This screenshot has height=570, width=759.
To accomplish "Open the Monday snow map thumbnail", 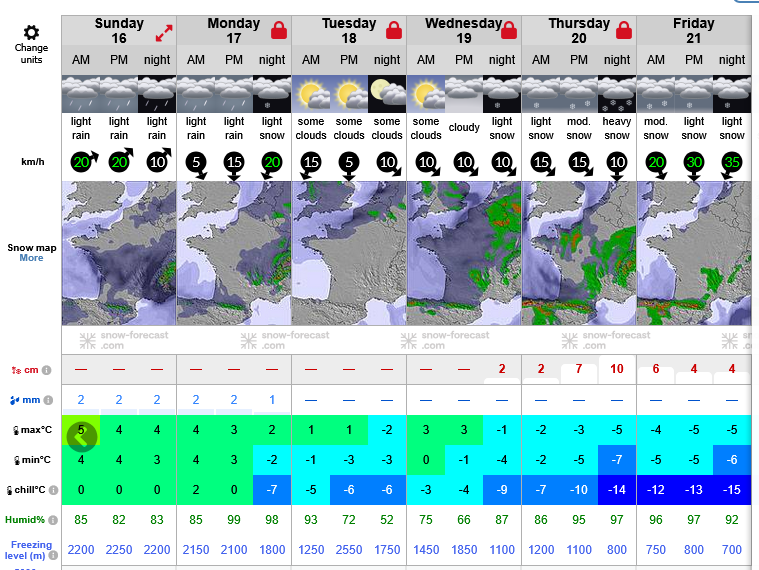I will (x=234, y=253).
